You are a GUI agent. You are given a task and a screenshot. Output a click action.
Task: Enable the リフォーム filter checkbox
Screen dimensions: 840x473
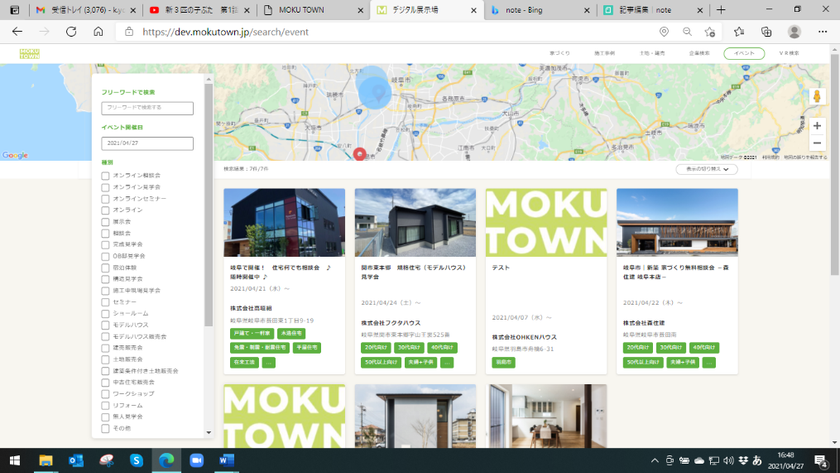click(x=105, y=406)
